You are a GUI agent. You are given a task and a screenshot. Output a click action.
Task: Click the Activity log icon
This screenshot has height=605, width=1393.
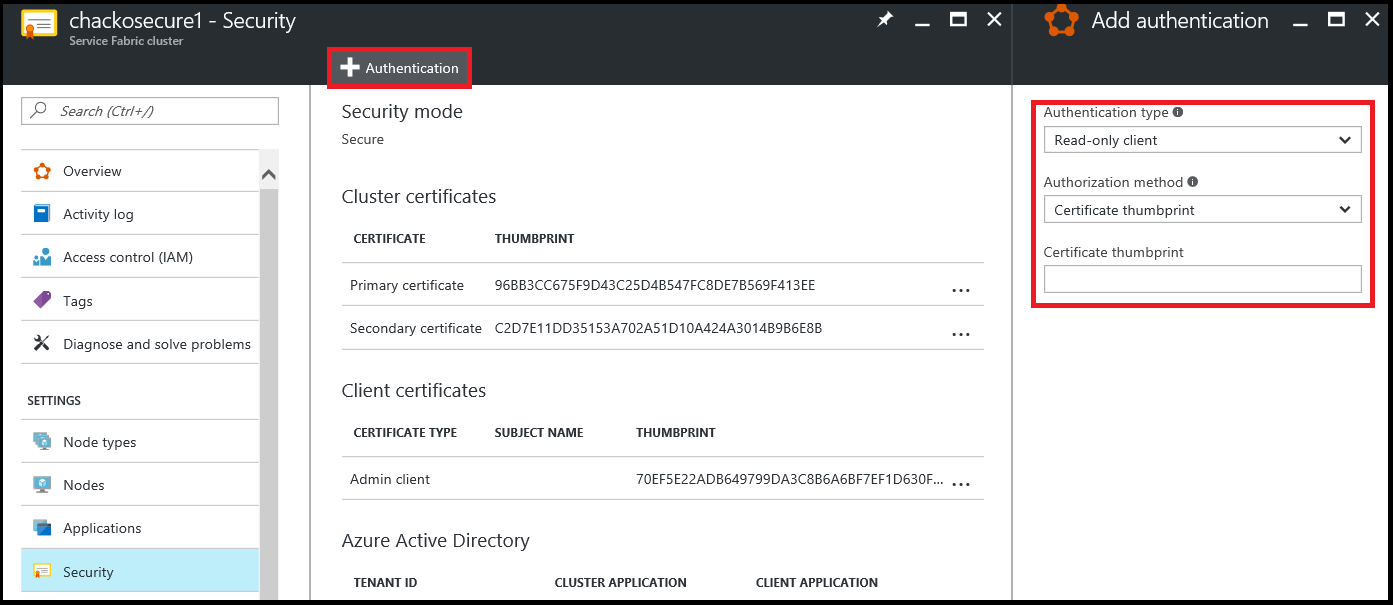pos(42,214)
